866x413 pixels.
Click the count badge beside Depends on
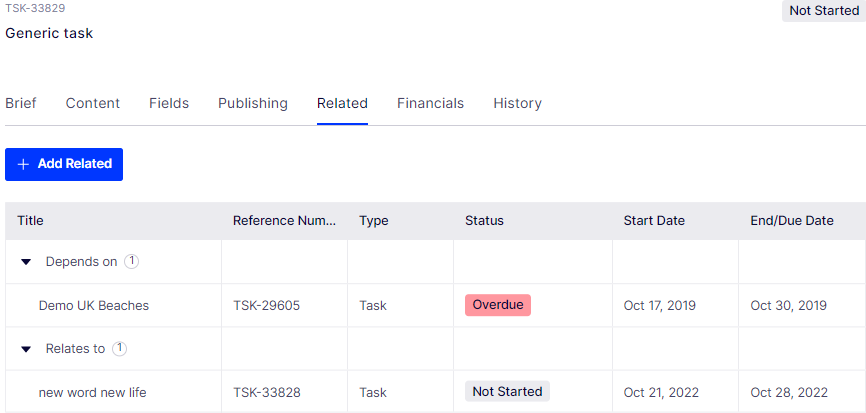(131, 261)
